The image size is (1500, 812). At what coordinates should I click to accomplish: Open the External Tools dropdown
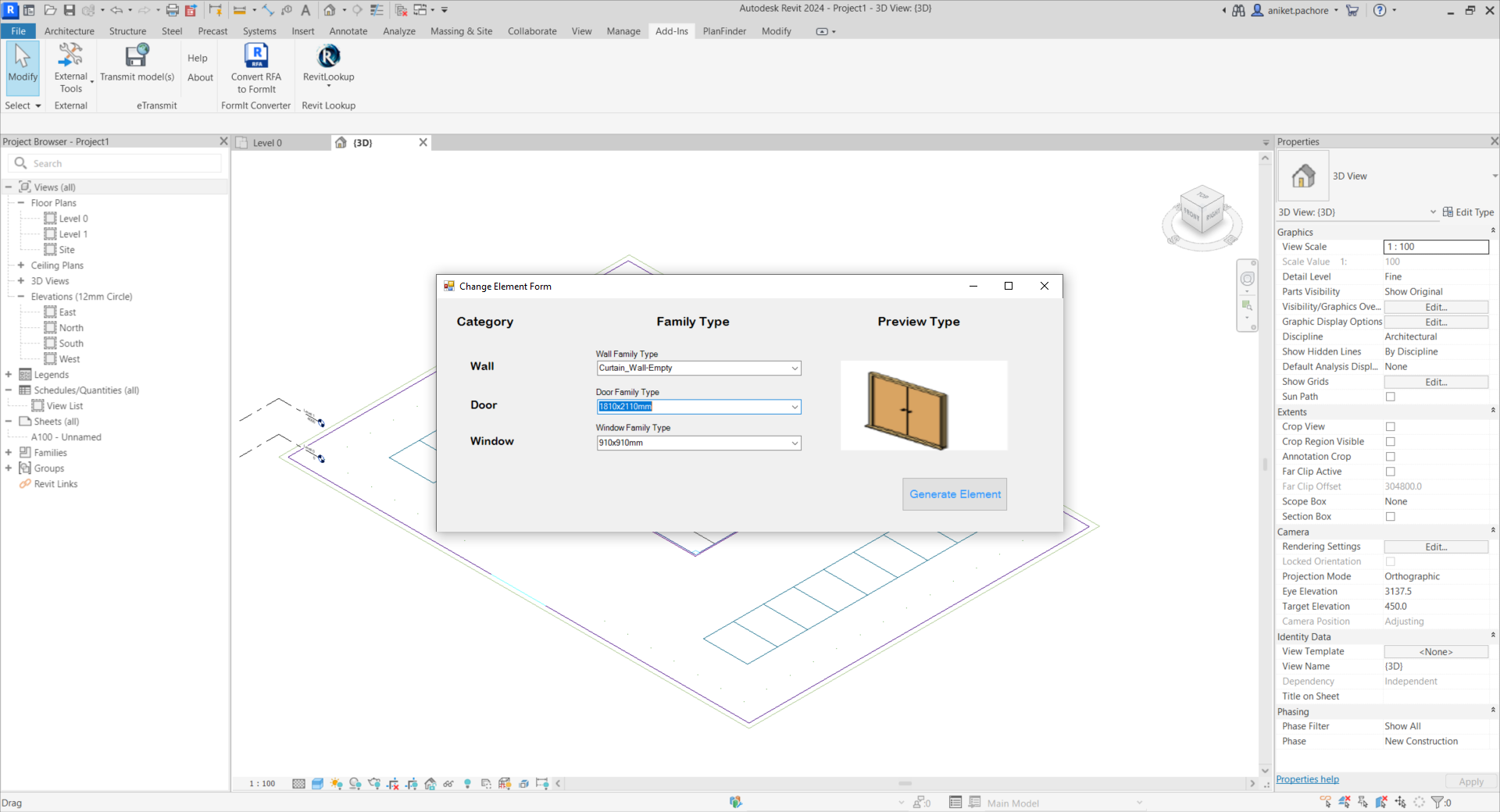(x=72, y=69)
